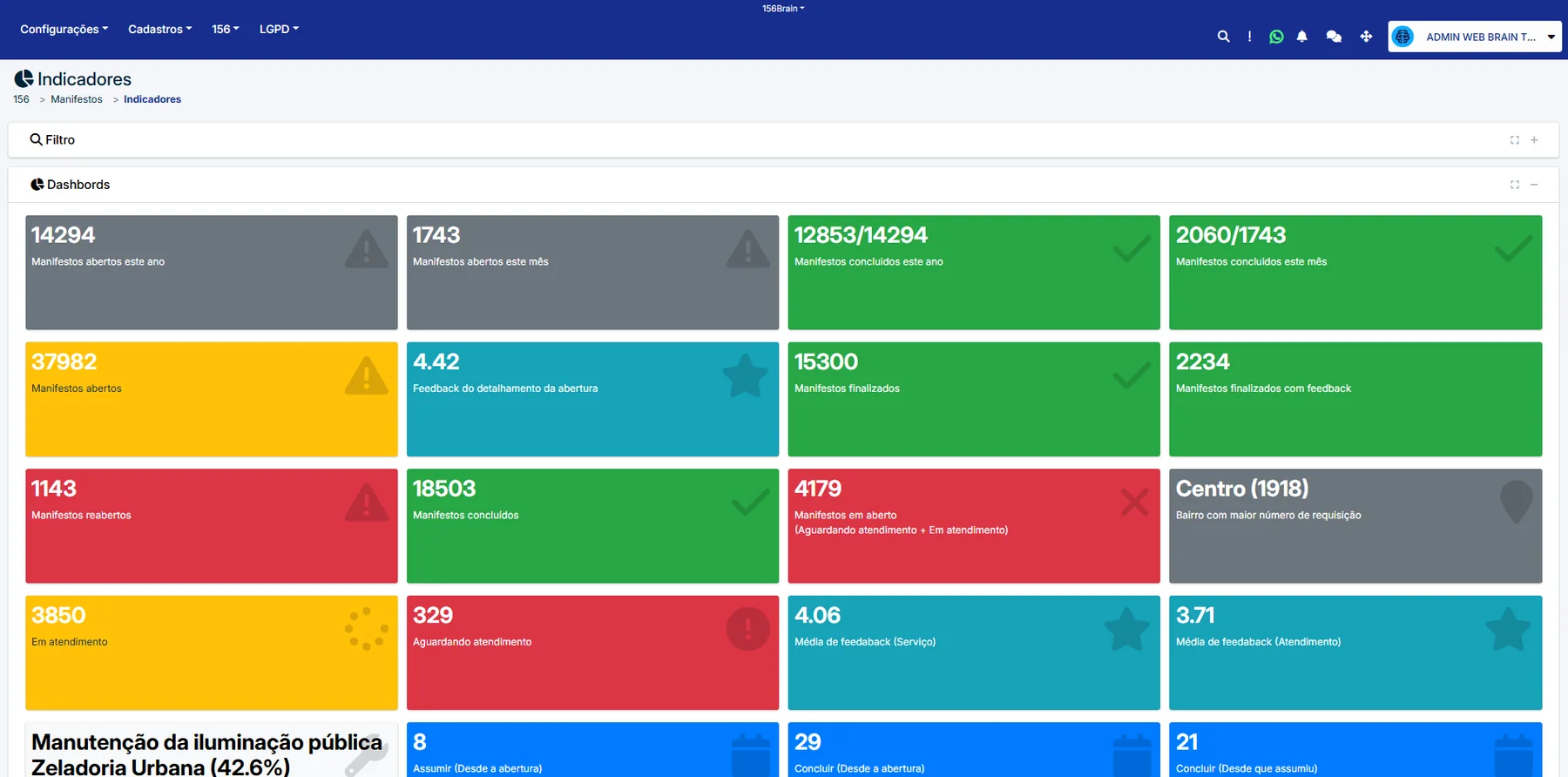Go to Manifestos breadcrumb link
Viewport: 1568px width, 777px height.
tap(77, 99)
